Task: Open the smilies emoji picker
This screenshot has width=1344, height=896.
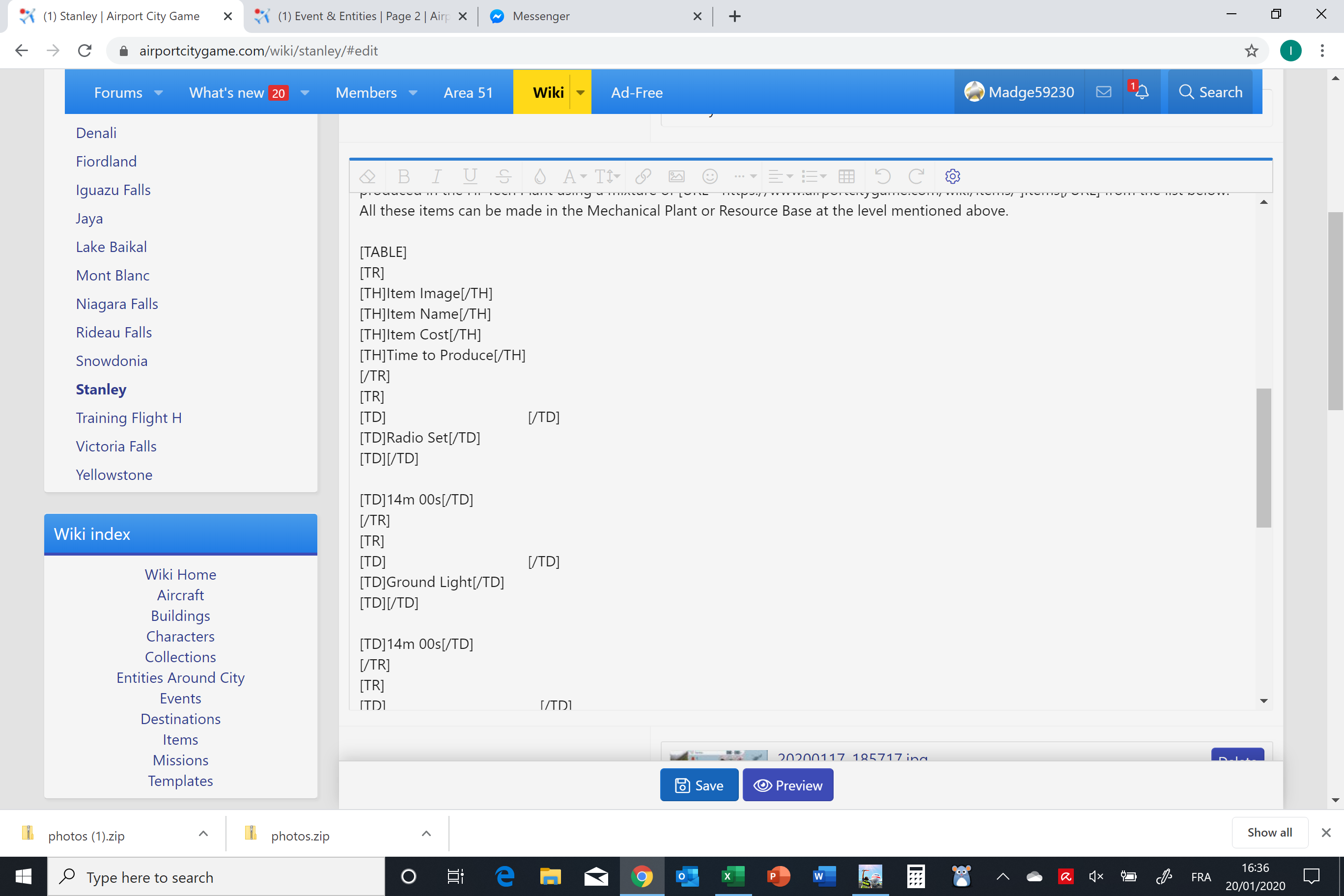Action: 710,176
